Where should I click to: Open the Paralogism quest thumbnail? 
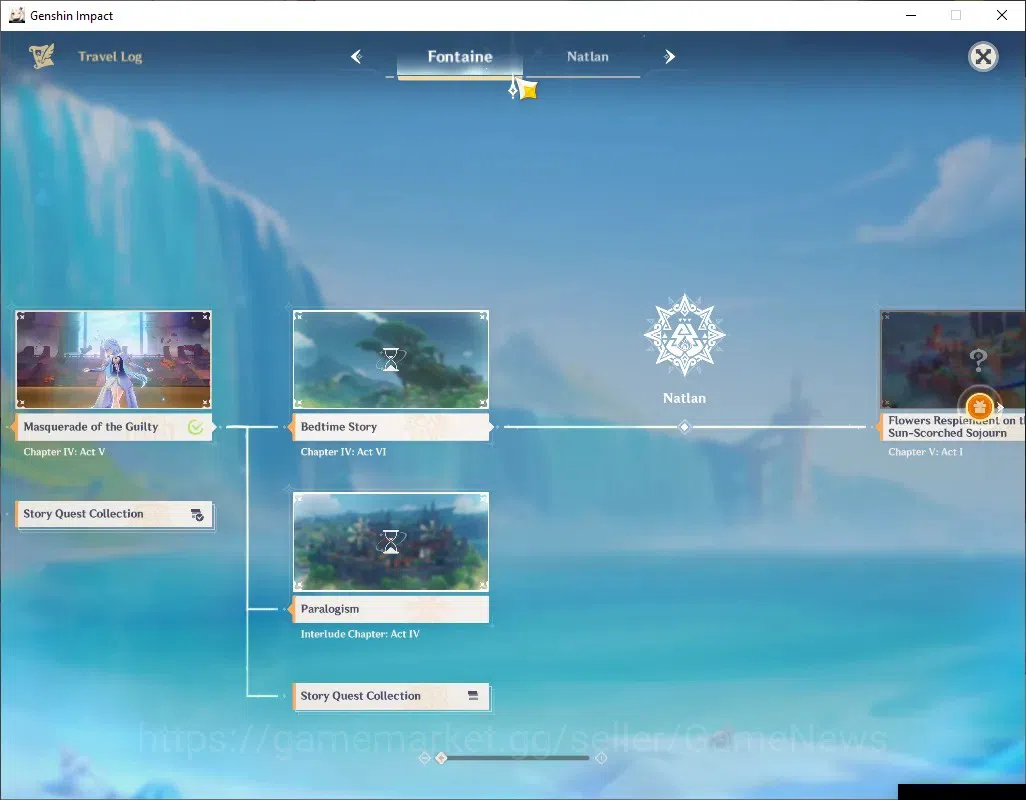click(x=391, y=542)
